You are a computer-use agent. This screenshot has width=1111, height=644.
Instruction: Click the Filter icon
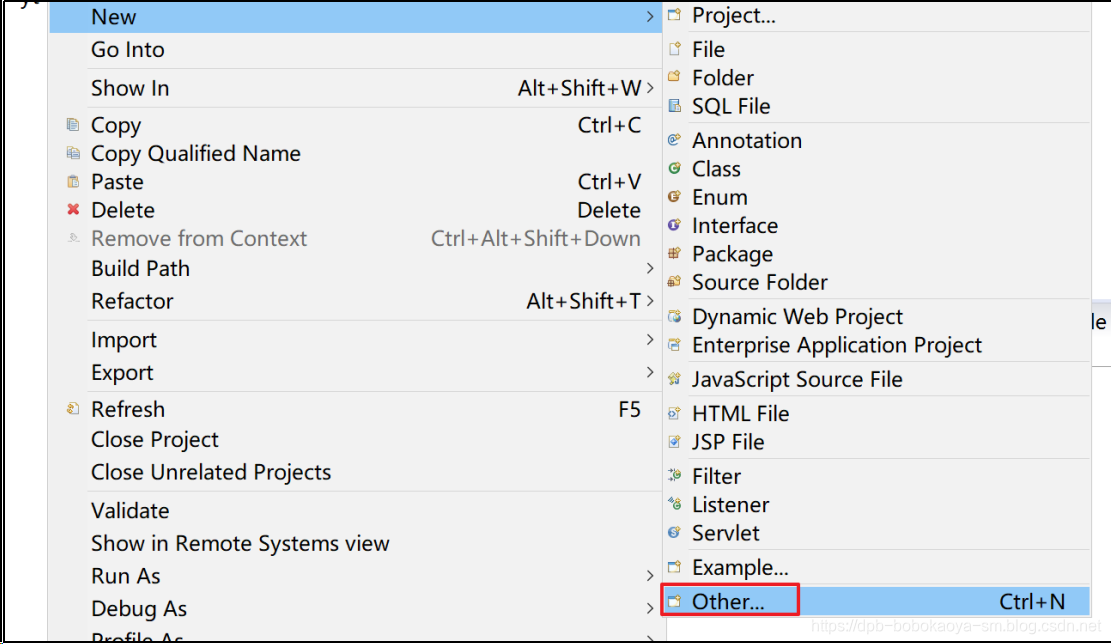tap(675, 475)
